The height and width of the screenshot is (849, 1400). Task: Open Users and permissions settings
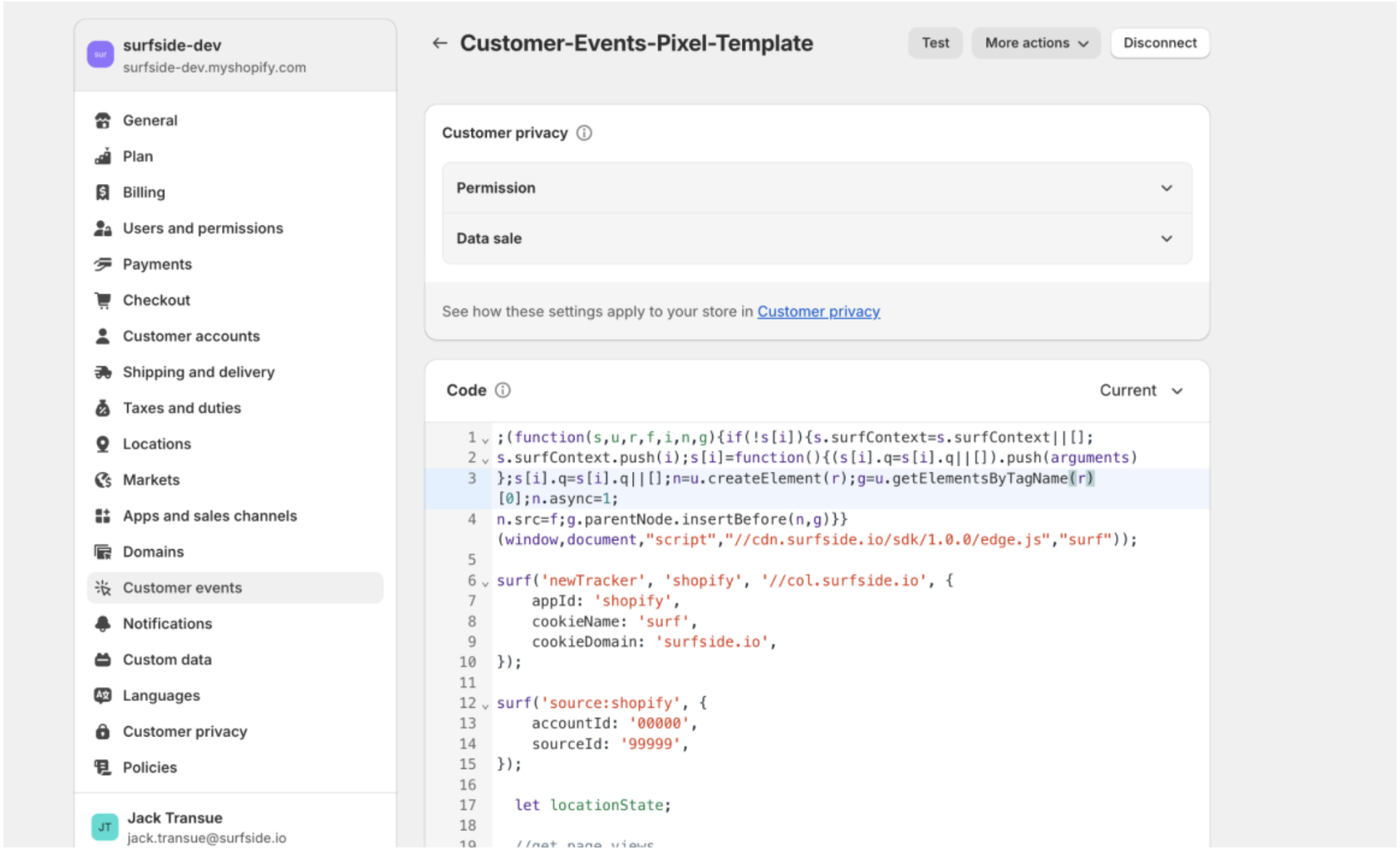click(x=235, y=228)
